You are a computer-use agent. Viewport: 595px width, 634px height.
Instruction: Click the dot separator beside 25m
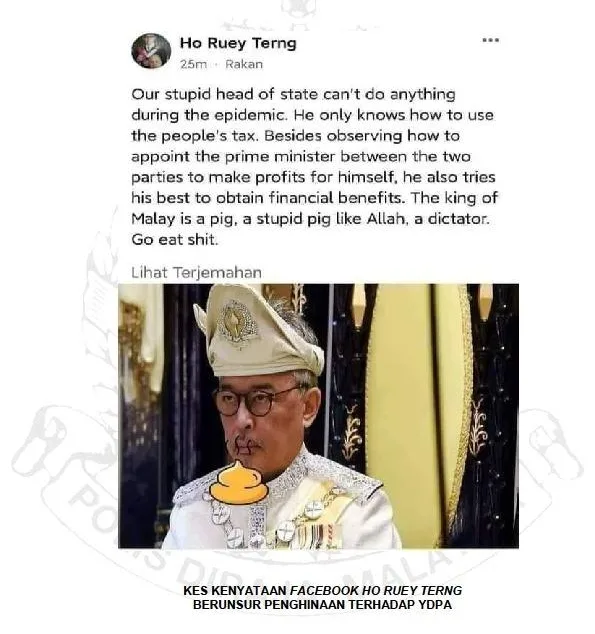[216, 65]
